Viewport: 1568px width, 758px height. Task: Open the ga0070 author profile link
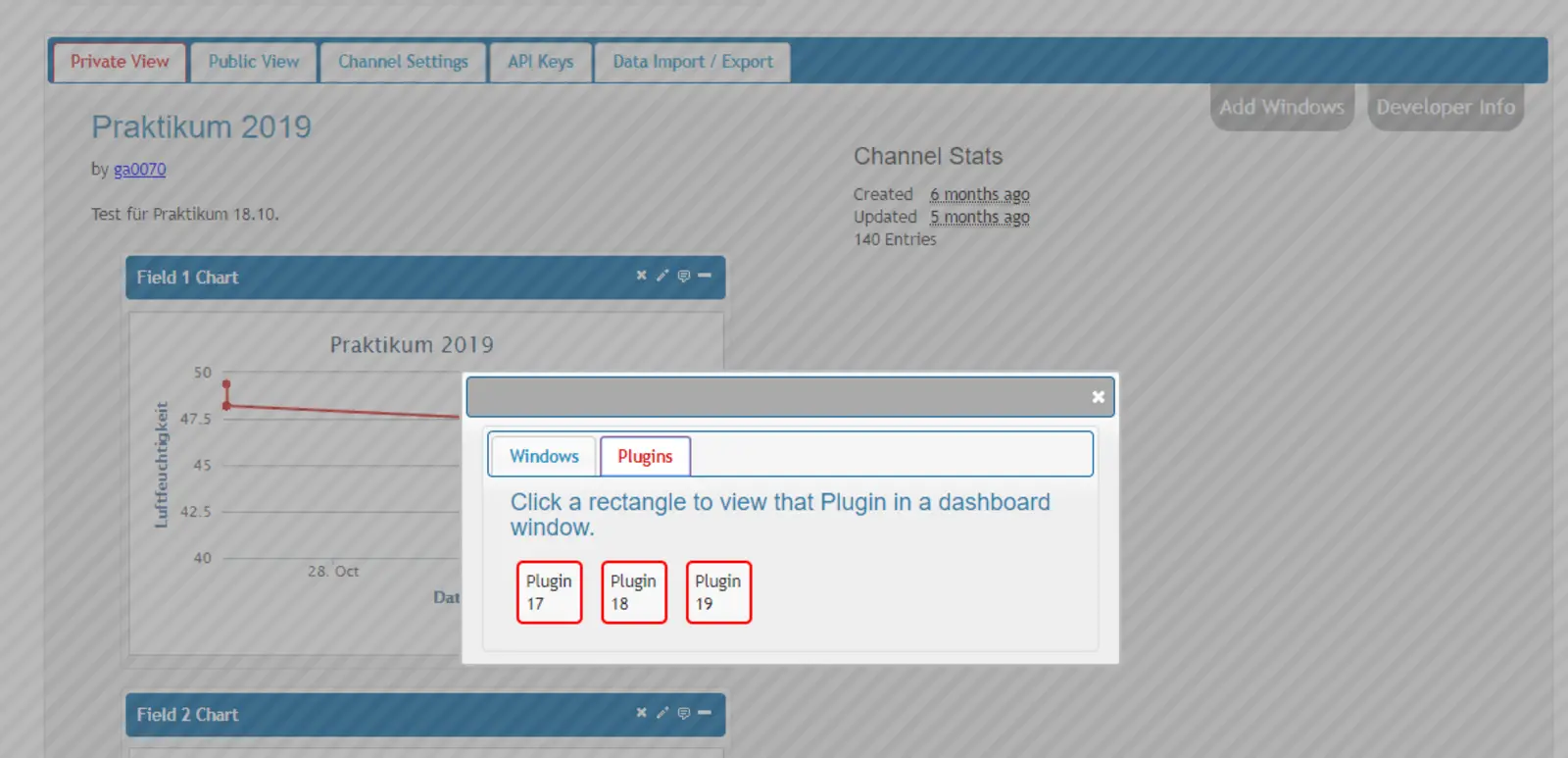139,169
